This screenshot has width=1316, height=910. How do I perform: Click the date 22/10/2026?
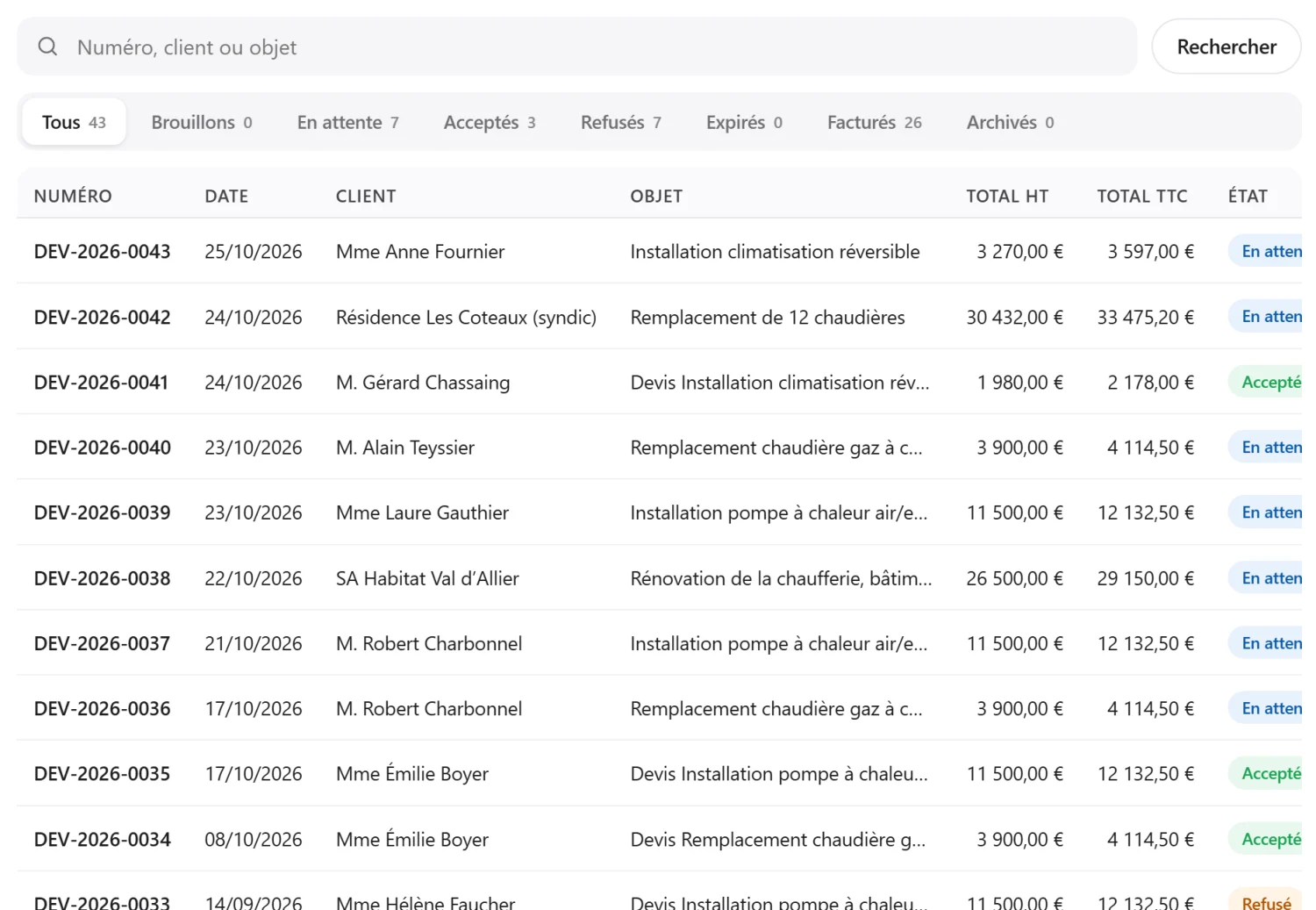[x=253, y=578]
